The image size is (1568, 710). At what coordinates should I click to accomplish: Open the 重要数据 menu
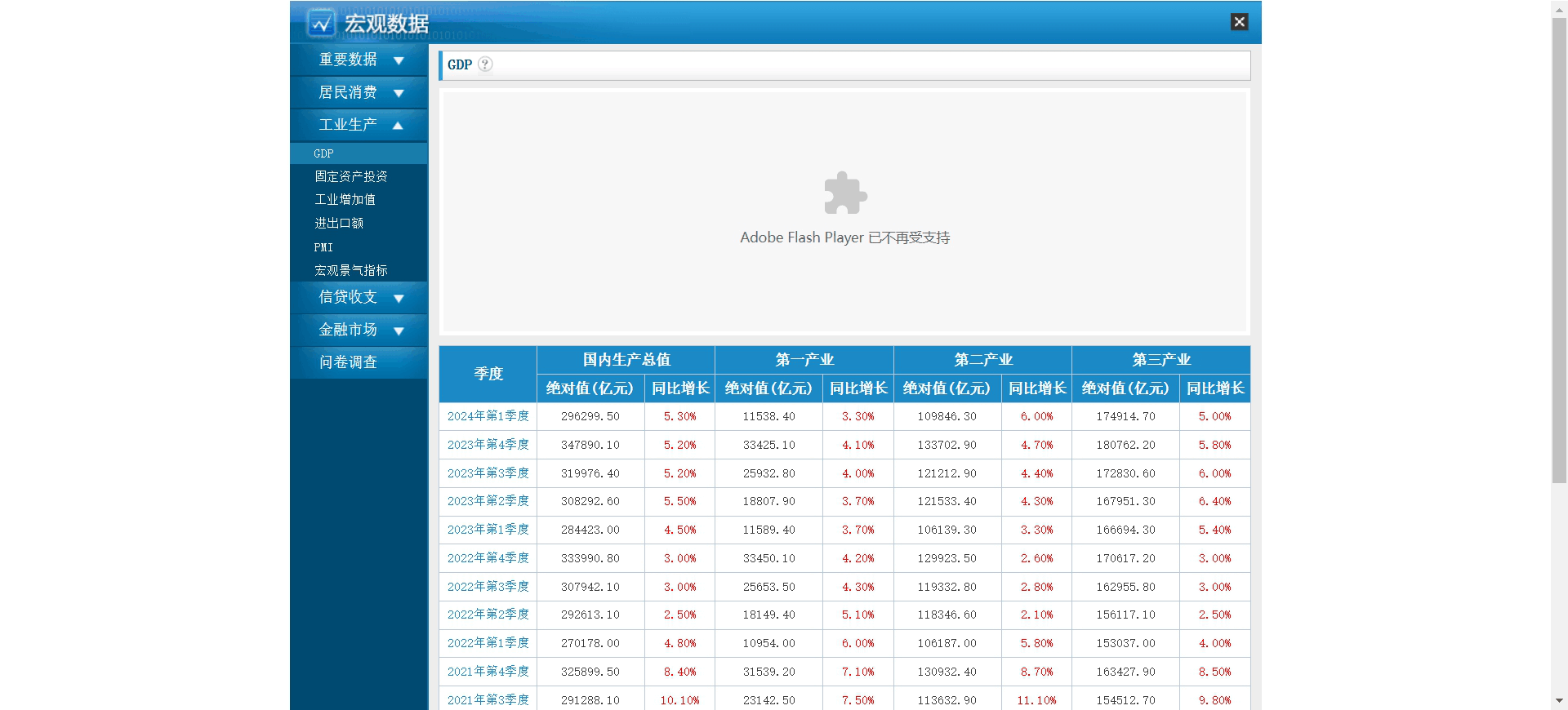click(x=348, y=60)
